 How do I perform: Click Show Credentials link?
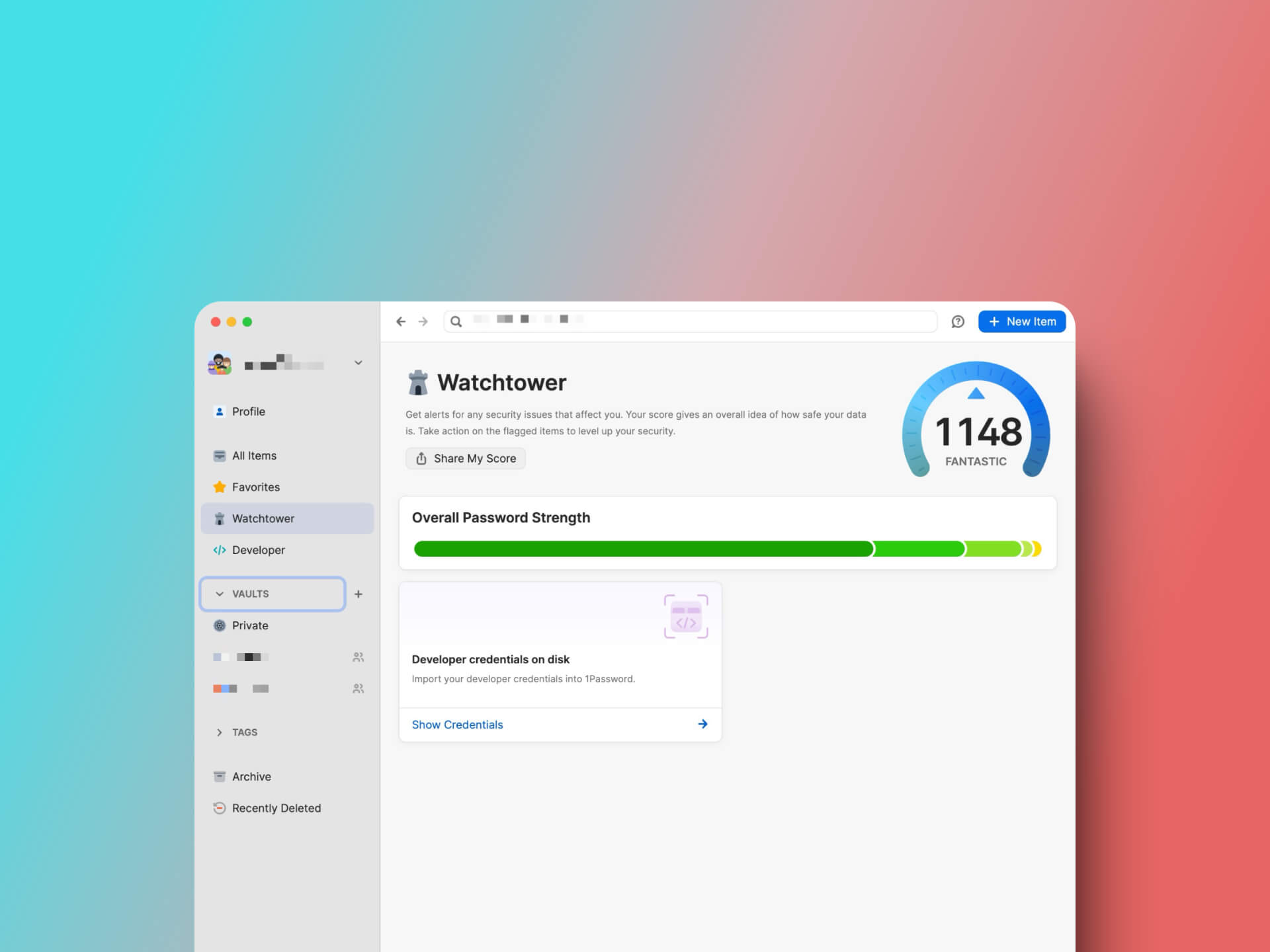pyautogui.click(x=458, y=723)
